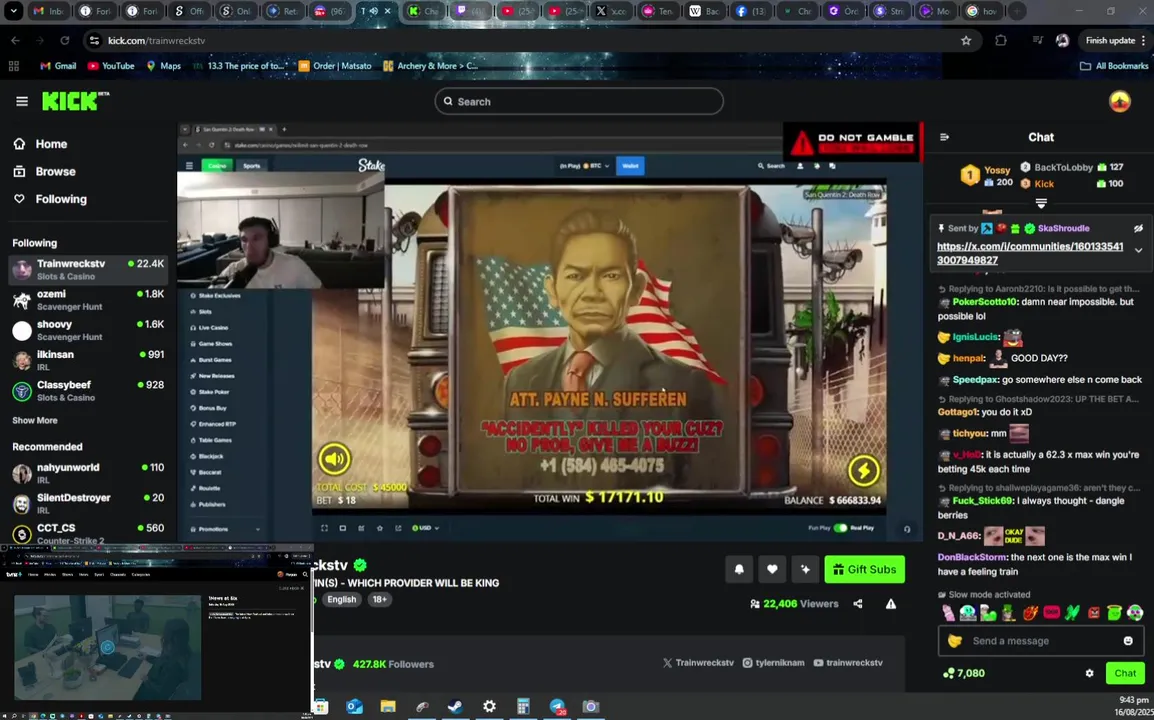
Task: Expand the chat leaderboard arrow
Action: pos(1041,202)
